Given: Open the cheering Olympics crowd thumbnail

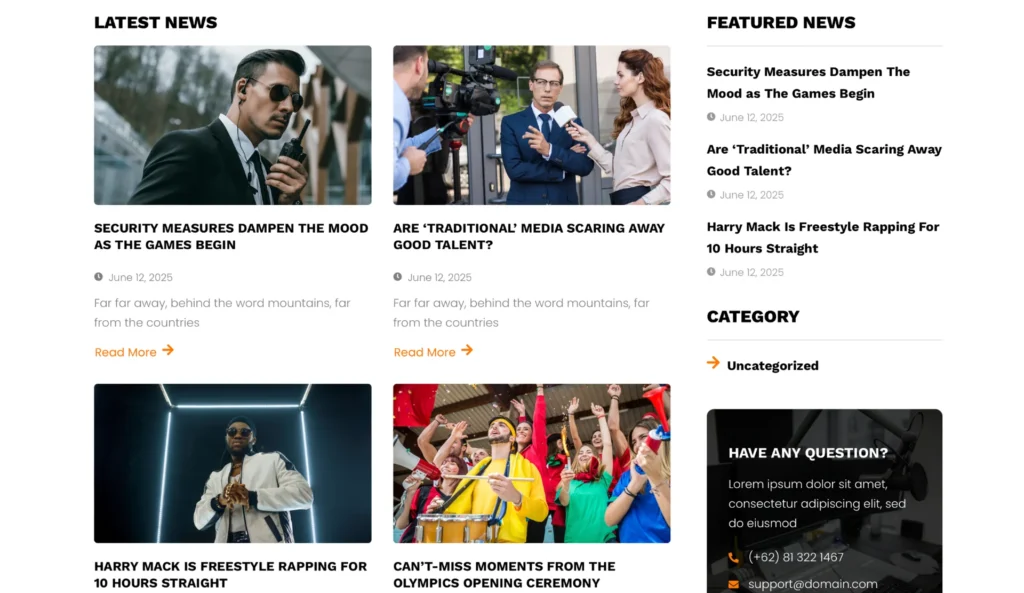Looking at the screenshot, I should (531, 463).
